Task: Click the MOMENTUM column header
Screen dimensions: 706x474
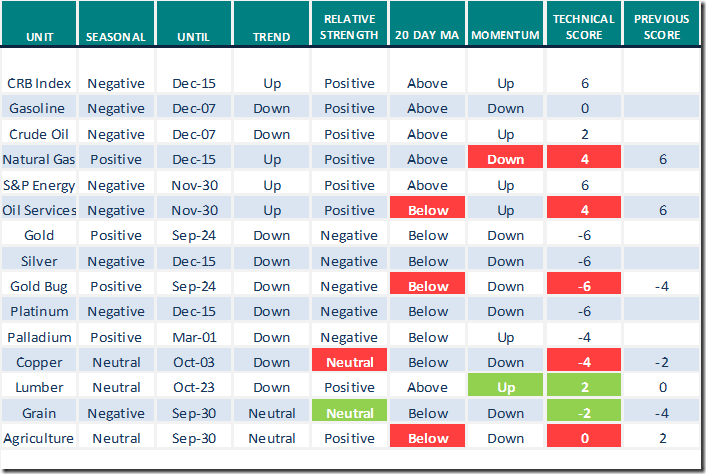Action: pos(506,37)
